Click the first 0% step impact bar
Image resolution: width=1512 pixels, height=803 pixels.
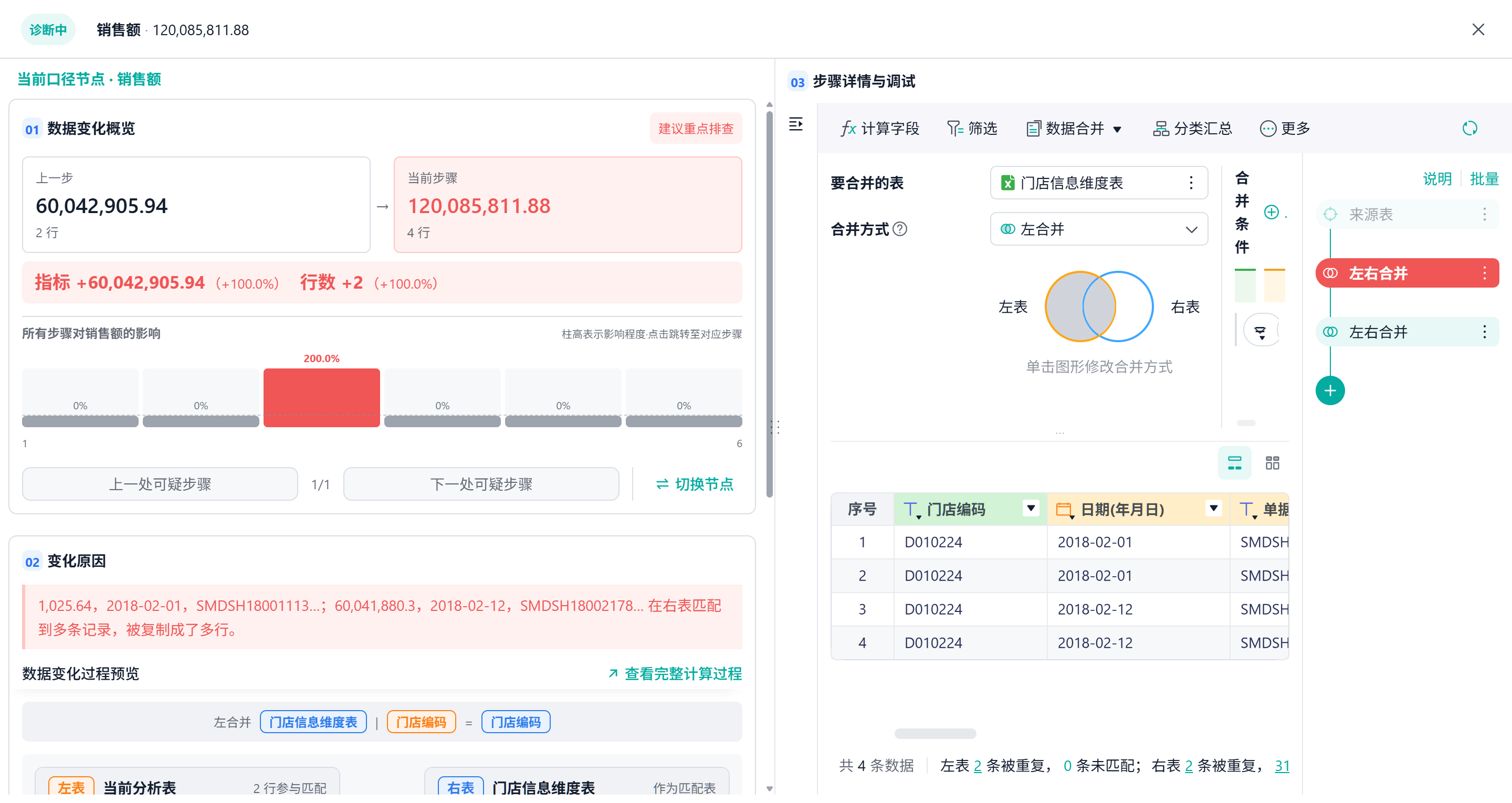(80, 398)
